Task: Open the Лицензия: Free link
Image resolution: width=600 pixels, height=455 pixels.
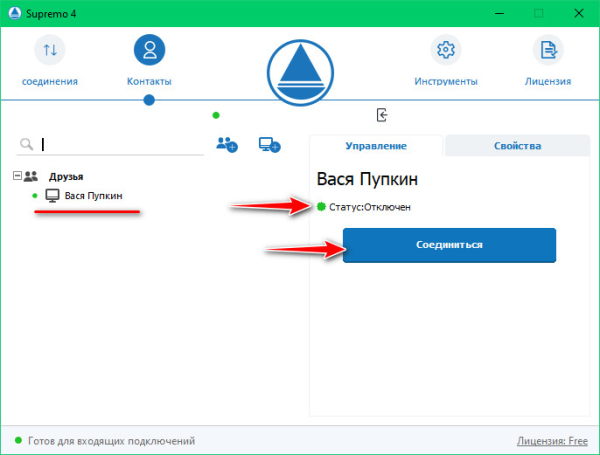Action: tap(552, 440)
